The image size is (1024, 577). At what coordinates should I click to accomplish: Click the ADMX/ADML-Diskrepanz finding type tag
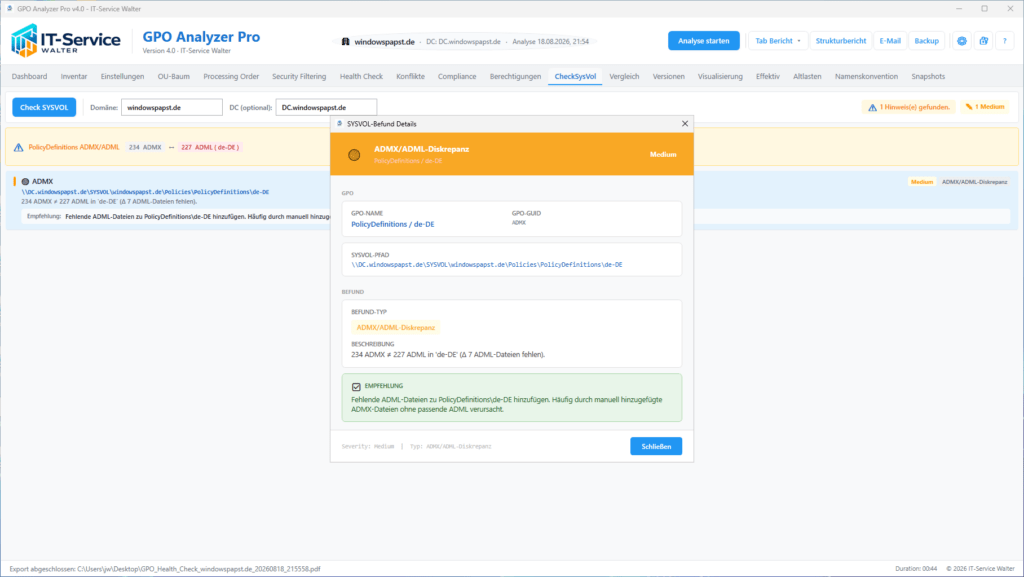click(396, 328)
